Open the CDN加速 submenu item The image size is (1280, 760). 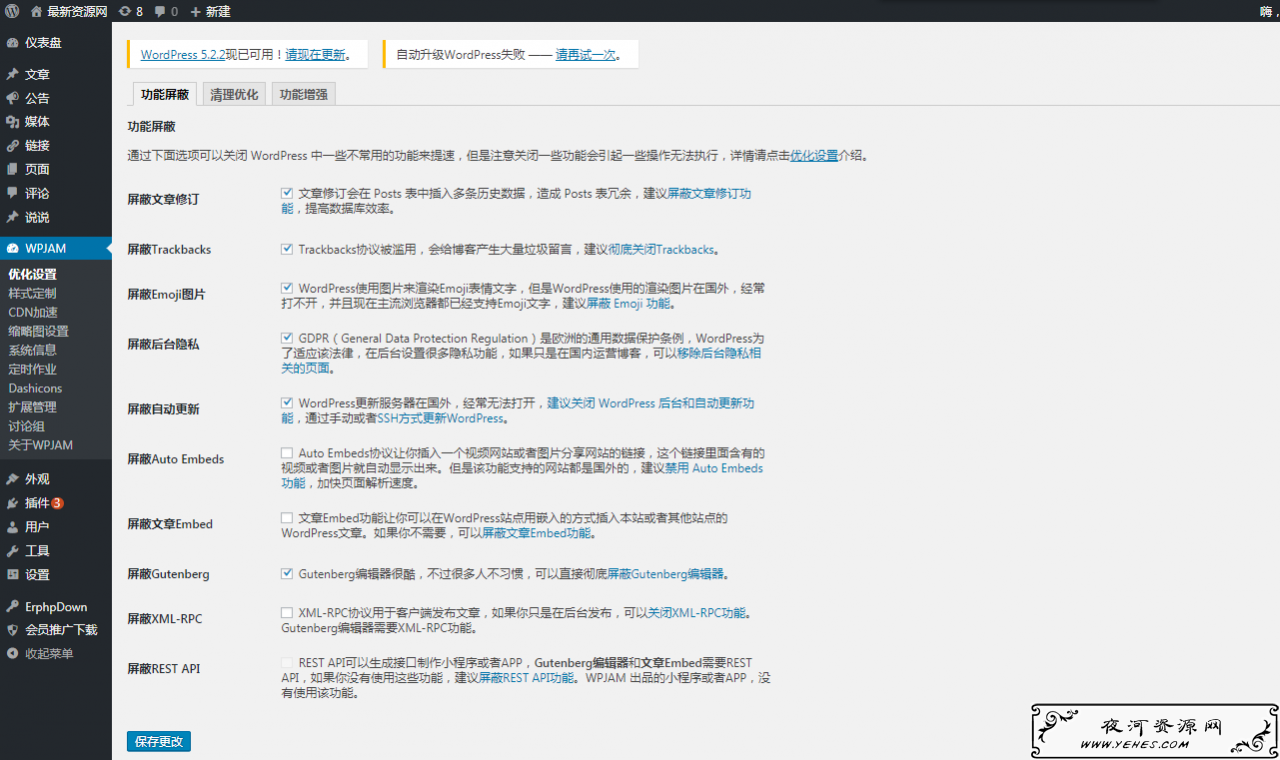point(33,312)
